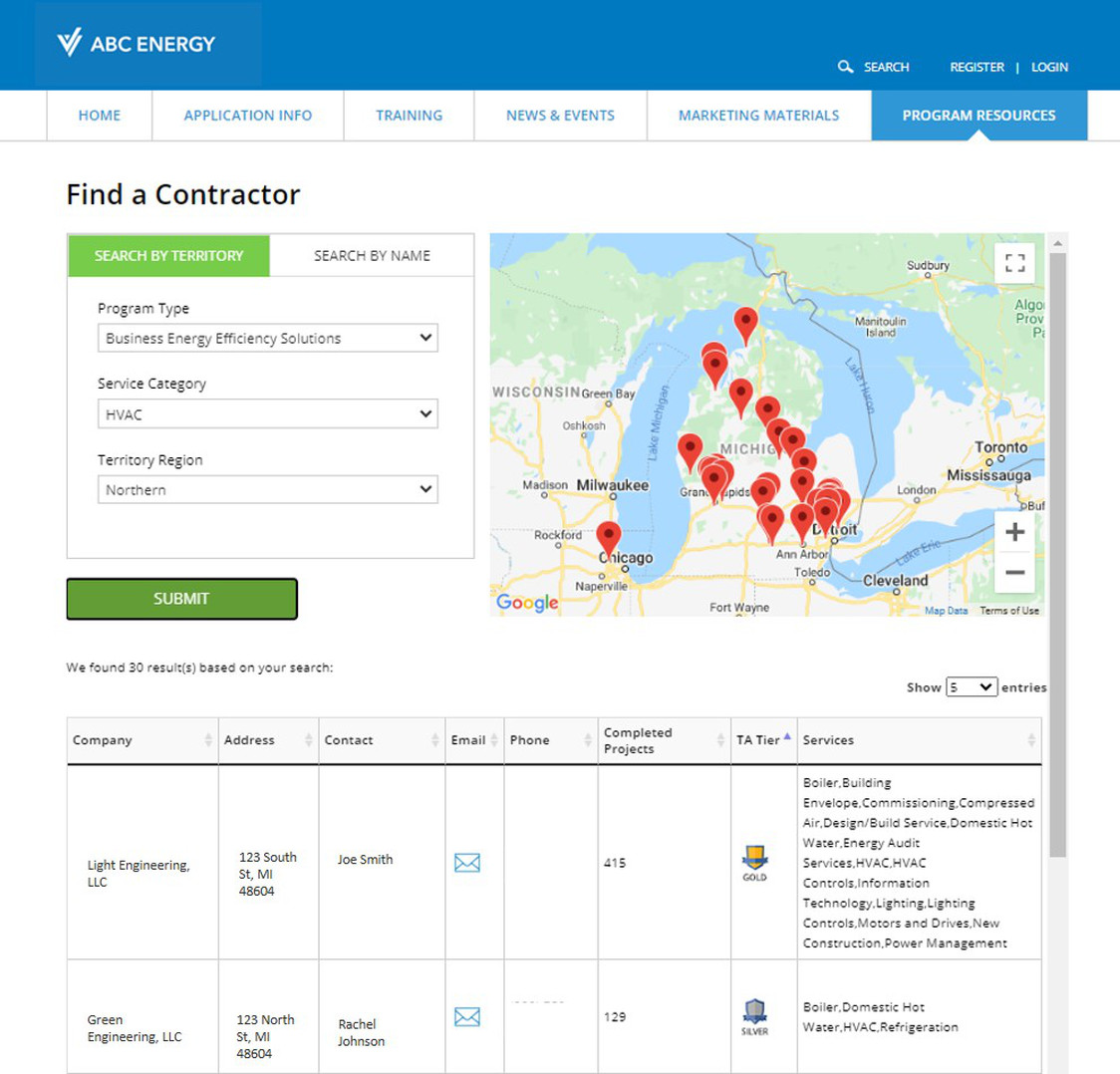Switch to the Search By Name tab
Viewport: 1120px width, 1074px height.
click(x=371, y=255)
